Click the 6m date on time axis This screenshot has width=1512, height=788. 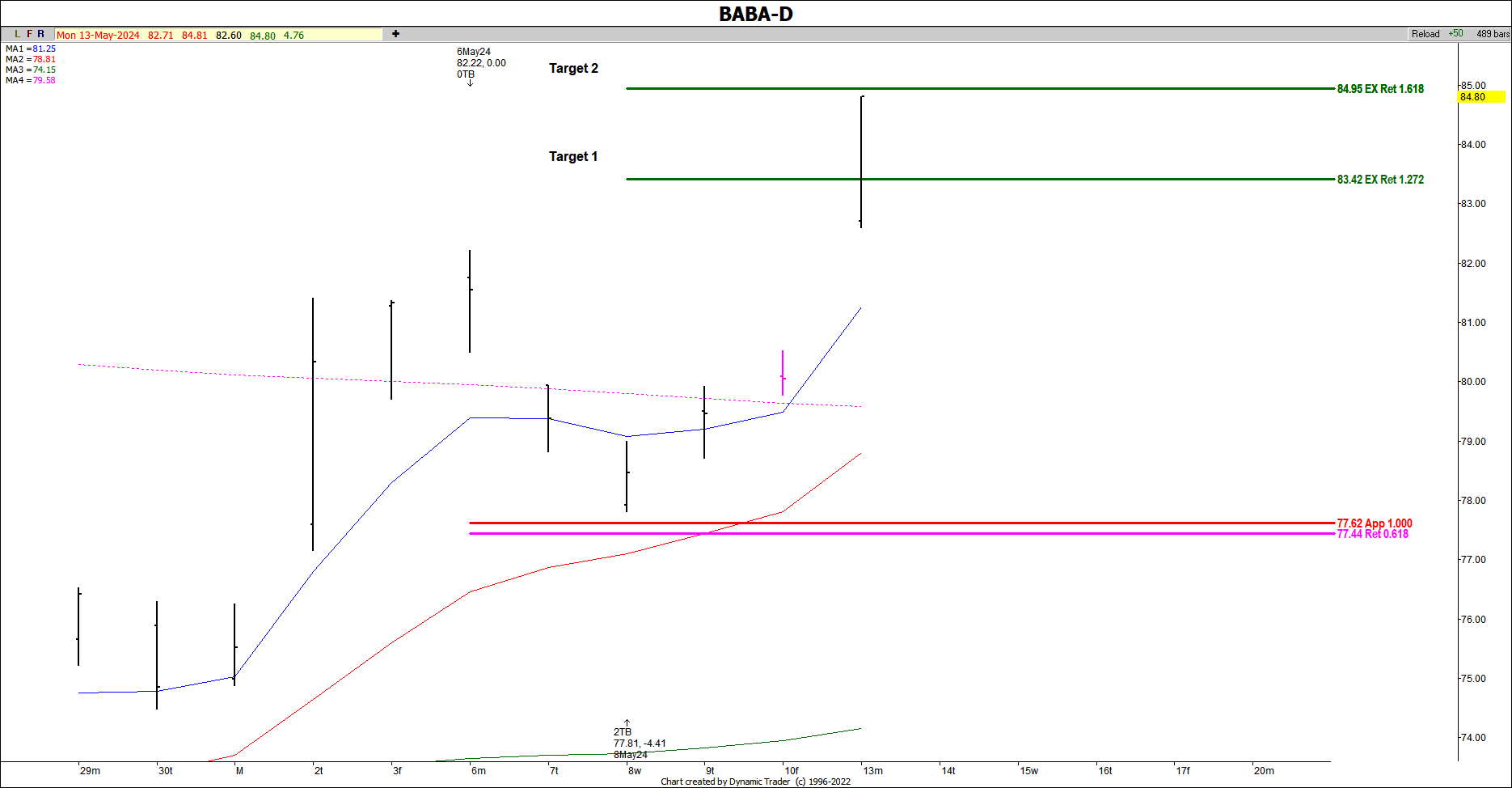[479, 771]
